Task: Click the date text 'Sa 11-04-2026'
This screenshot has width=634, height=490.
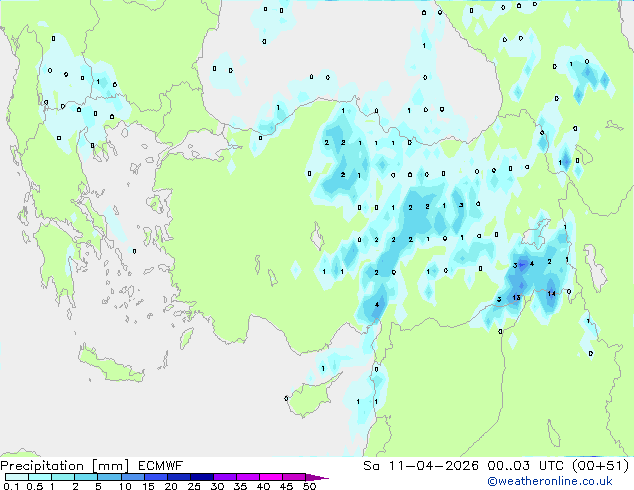Action: 421,466
